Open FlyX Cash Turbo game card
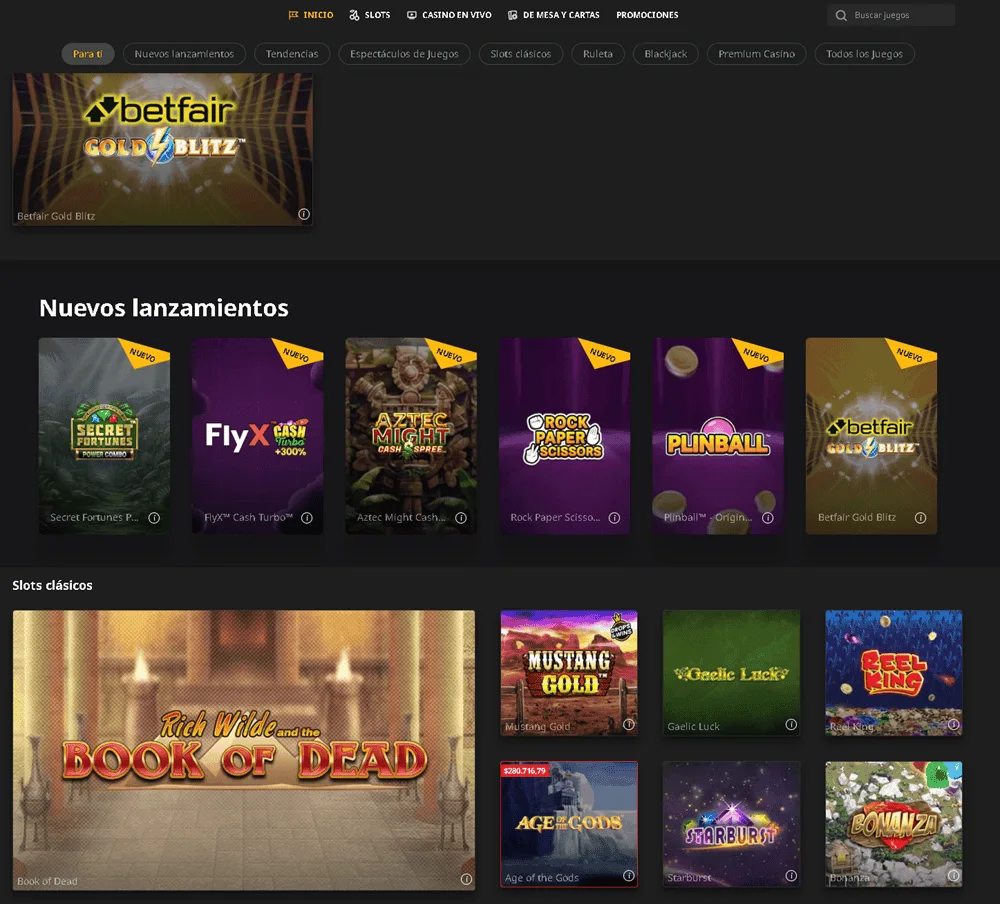The image size is (1000, 904). pyautogui.click(x=258, y=436)
